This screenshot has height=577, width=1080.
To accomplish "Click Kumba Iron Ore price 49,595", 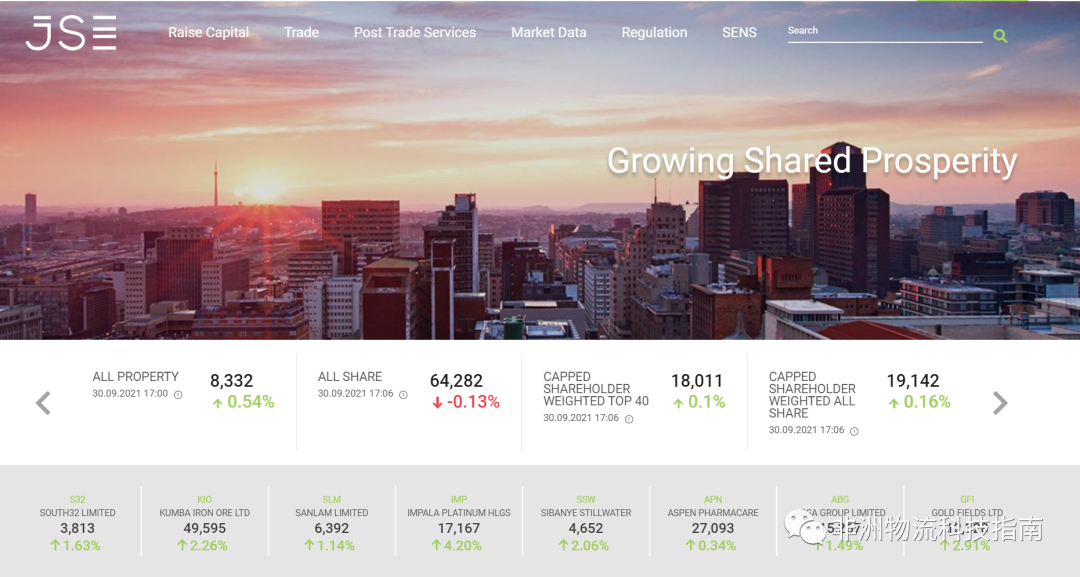I will [205, 528].
